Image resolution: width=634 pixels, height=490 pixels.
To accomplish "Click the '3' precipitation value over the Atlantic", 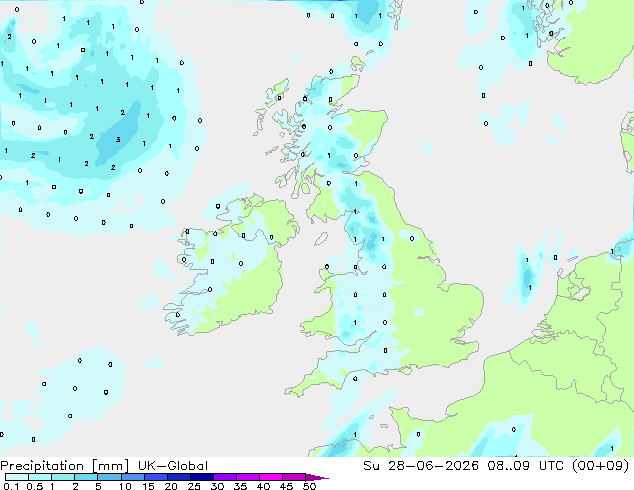I will [118, 139].
